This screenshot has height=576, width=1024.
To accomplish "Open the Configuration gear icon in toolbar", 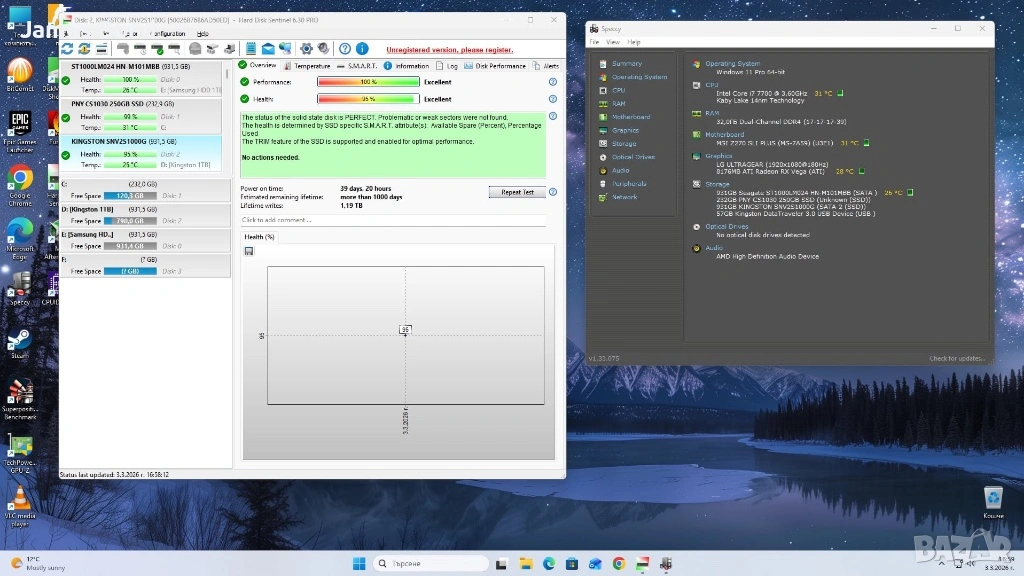I will [x=307, y=48].
